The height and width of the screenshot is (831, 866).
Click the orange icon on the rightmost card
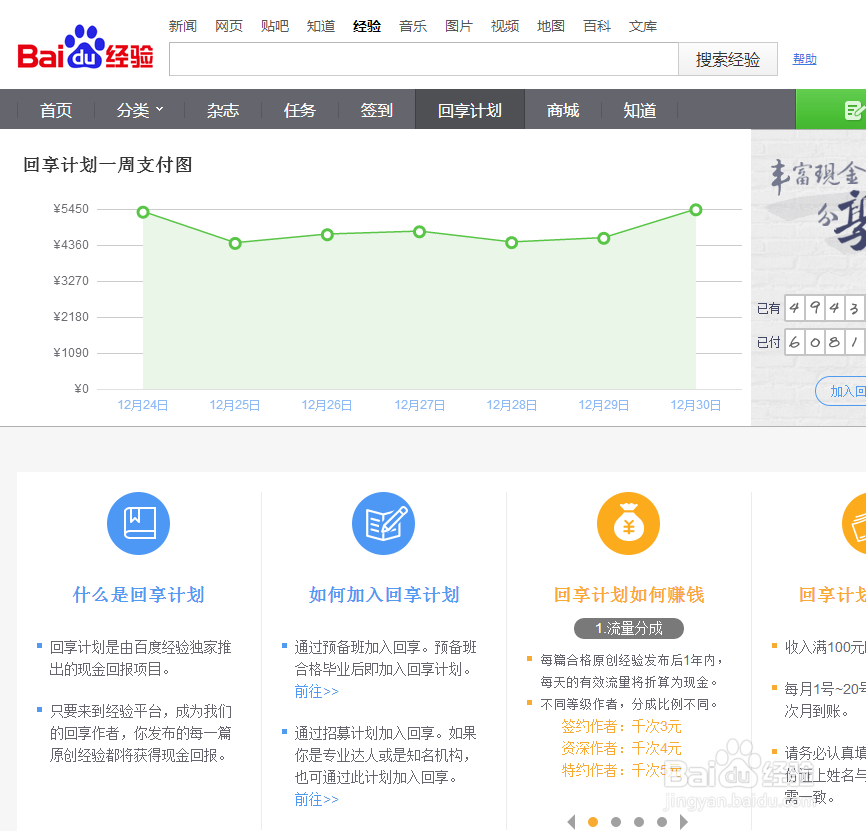tap(858, 523)
